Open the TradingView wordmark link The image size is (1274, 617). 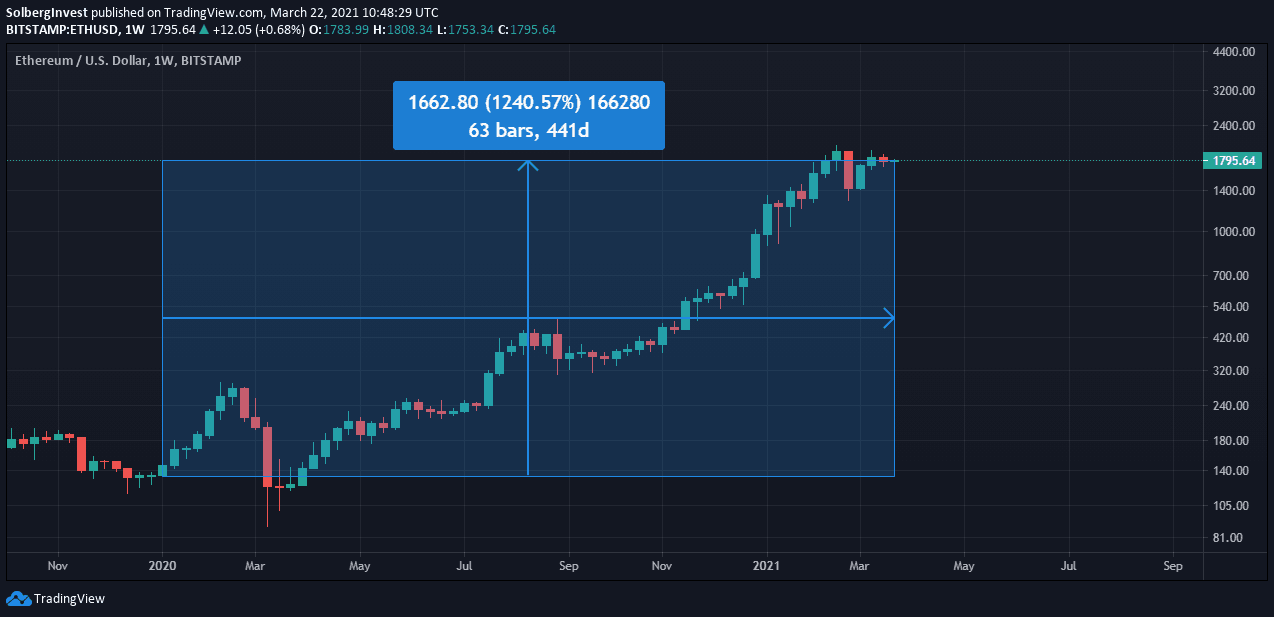(x=69, y=599)
